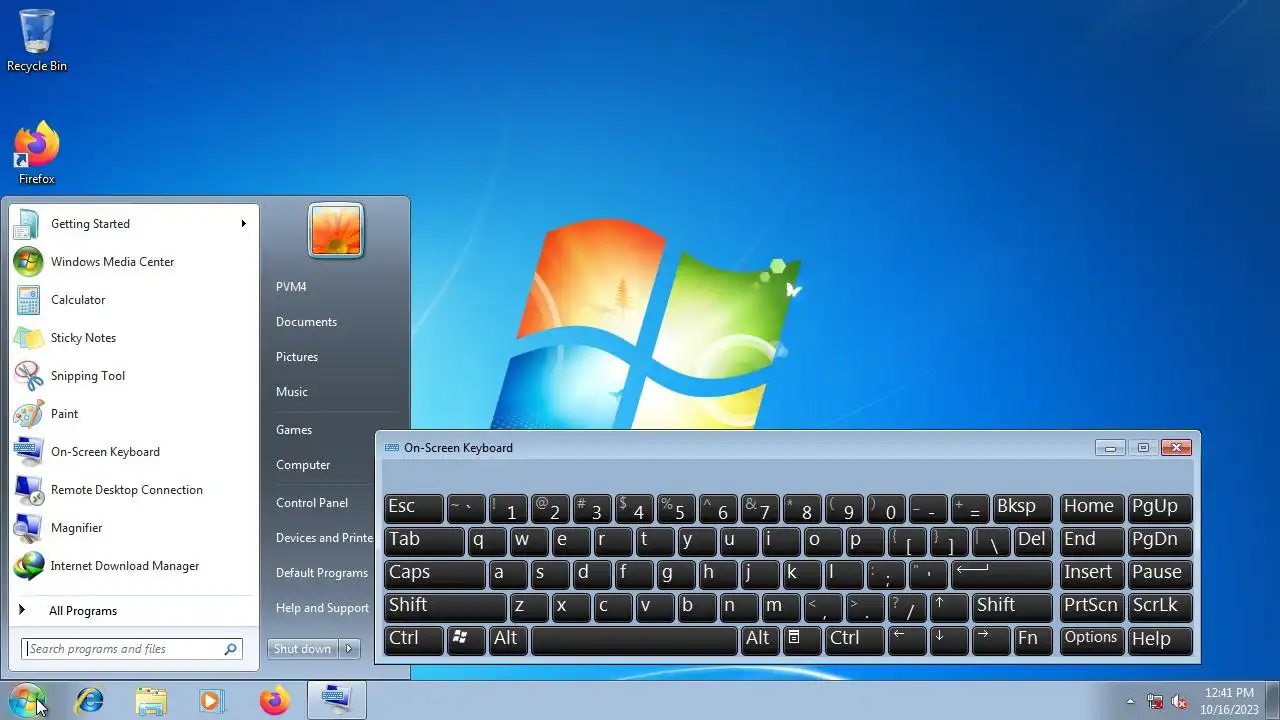The height and width of the screenshot is (720, 1280).
Task: Toggle Caps key on On-Screen Keyboard
Action: pyautogui.click(x=434, y=574)
